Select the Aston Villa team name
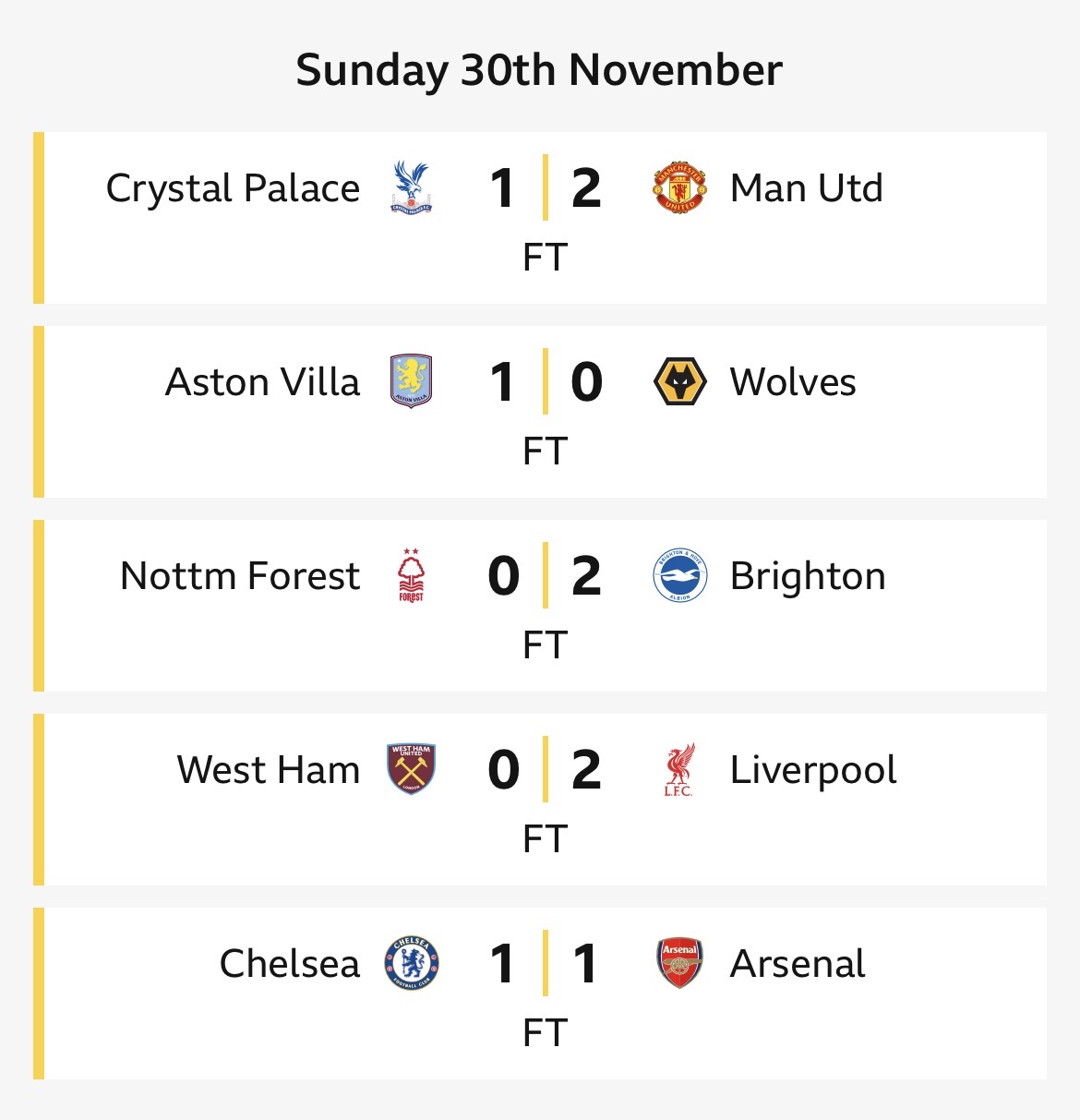1080x1120 pixels. [262, 382]
